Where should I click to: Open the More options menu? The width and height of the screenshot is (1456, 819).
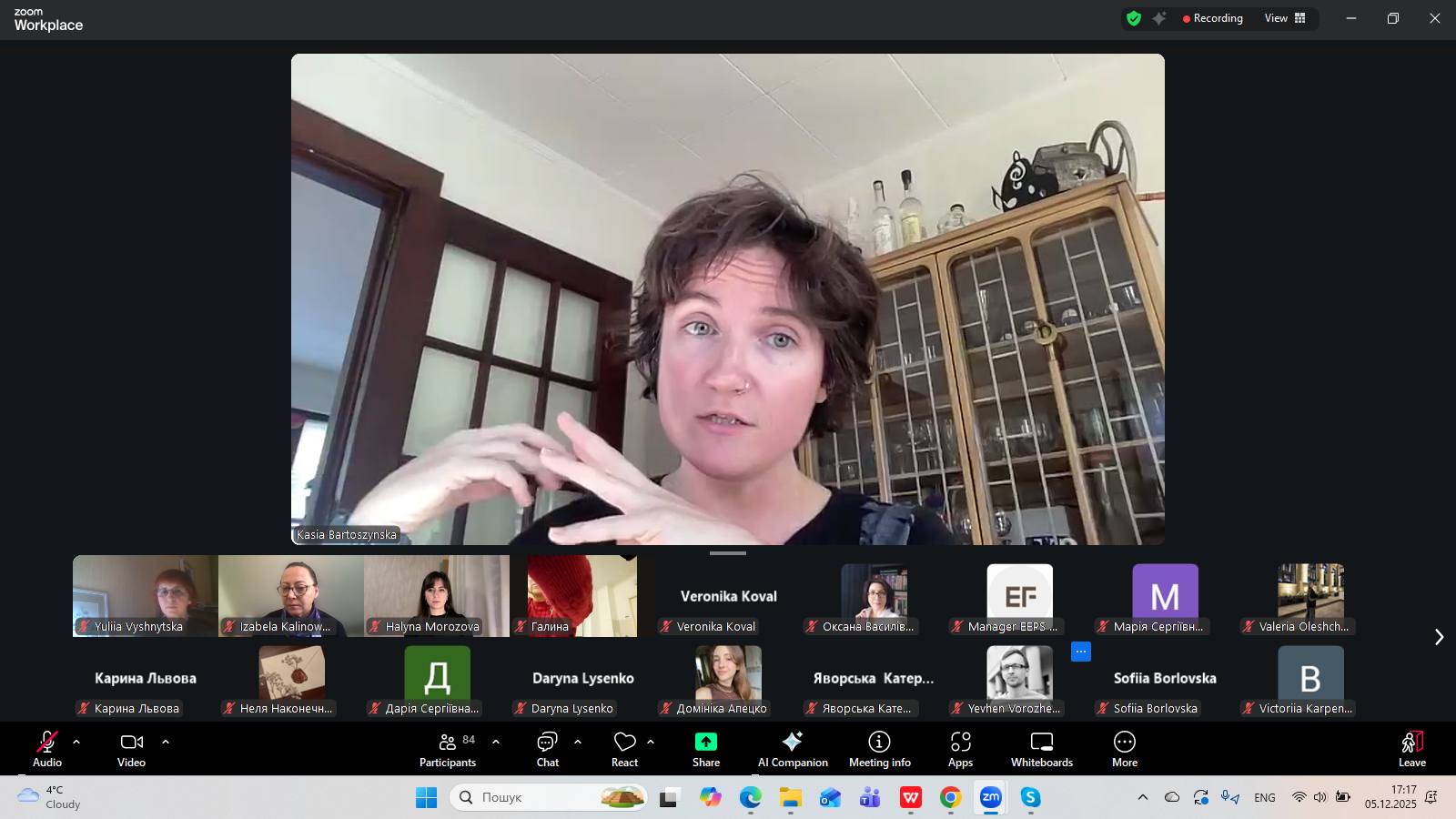(x=1124, y=749)
